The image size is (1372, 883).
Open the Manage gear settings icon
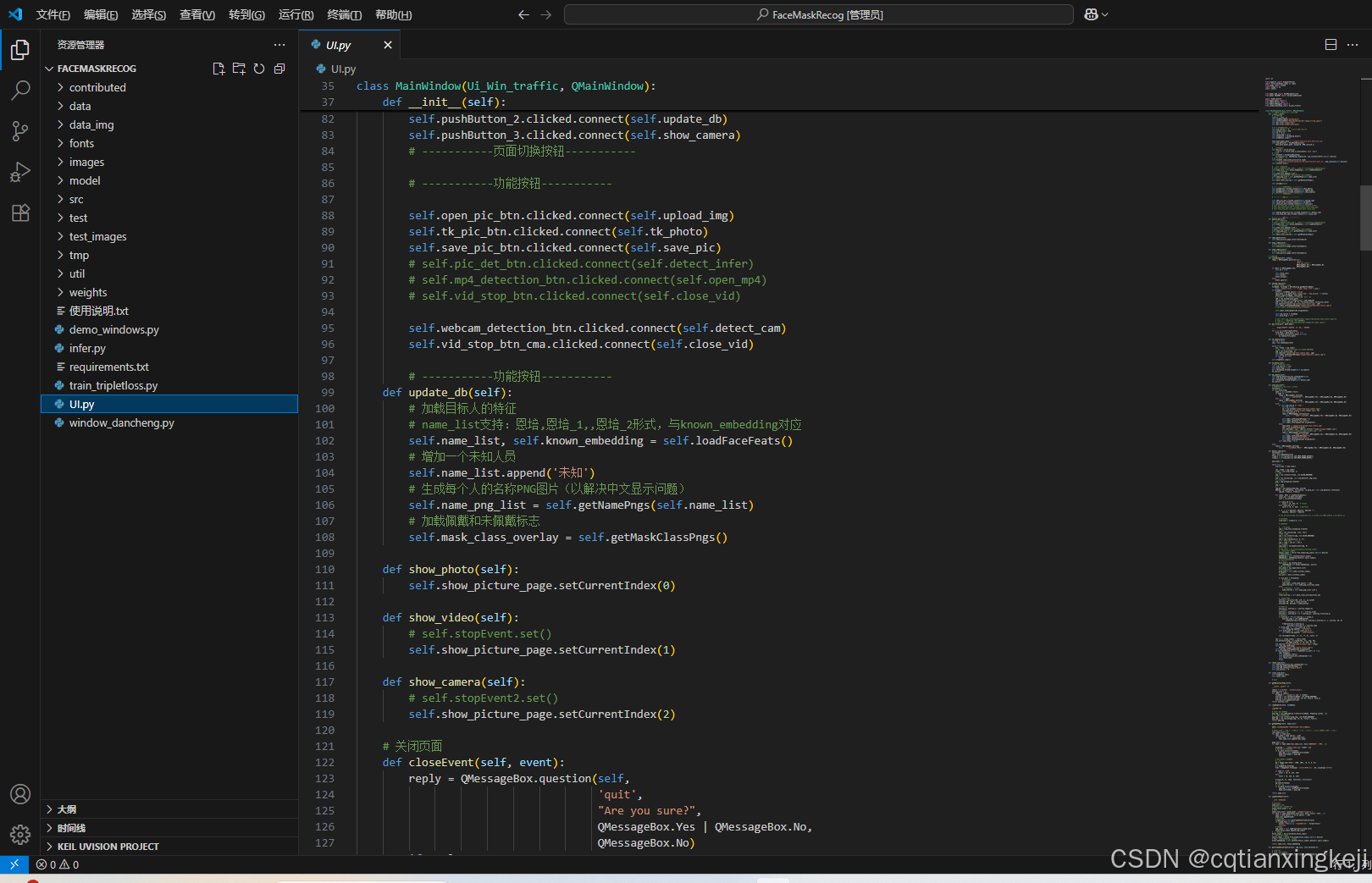[x=20, y=835]
